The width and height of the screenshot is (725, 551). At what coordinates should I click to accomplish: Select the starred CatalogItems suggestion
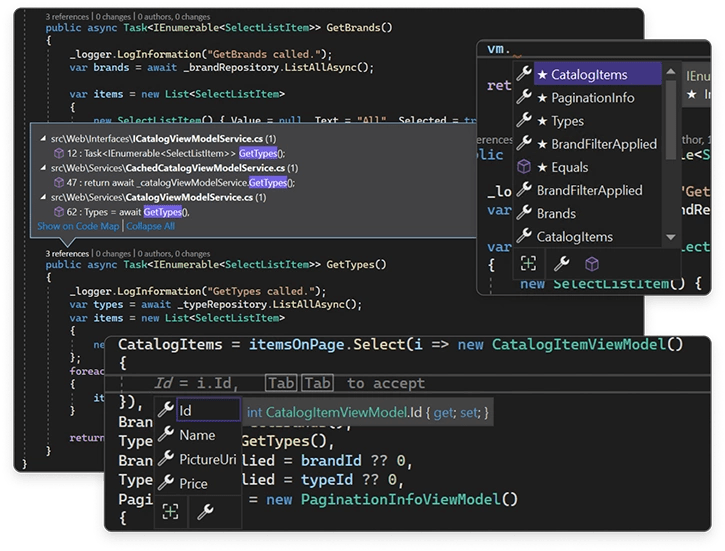pos(597,74)
